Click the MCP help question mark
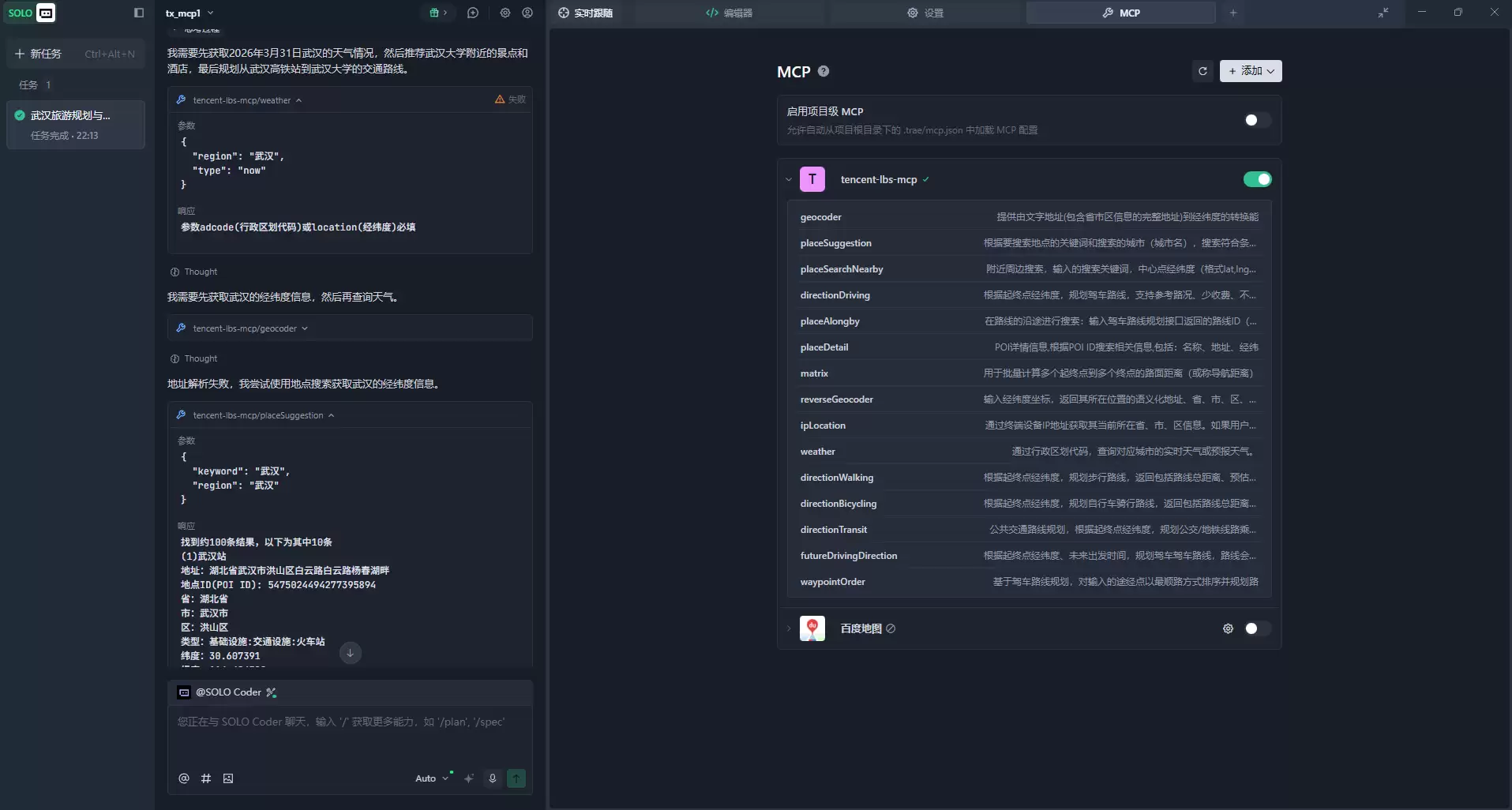Screen dimensions: 1512x810 [x=824, y=71]
